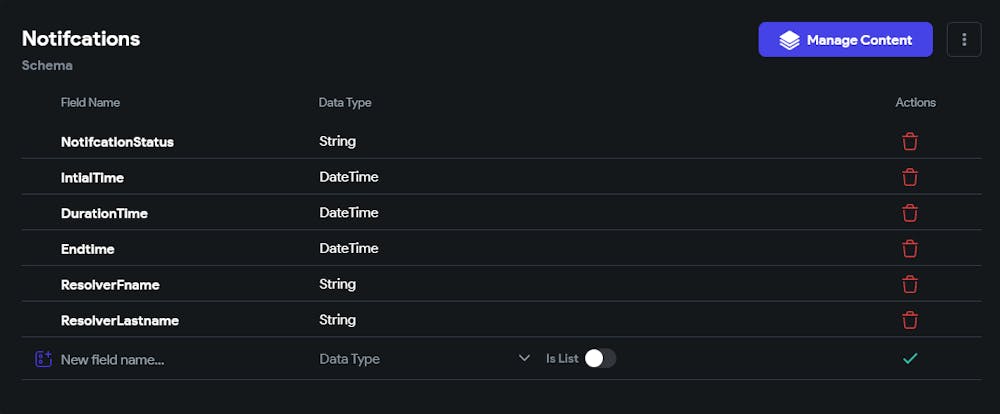Select the NotifcationStatus field name
Image resolution: width=1000 pixels, height=414 pixels.
click(117, 142)
